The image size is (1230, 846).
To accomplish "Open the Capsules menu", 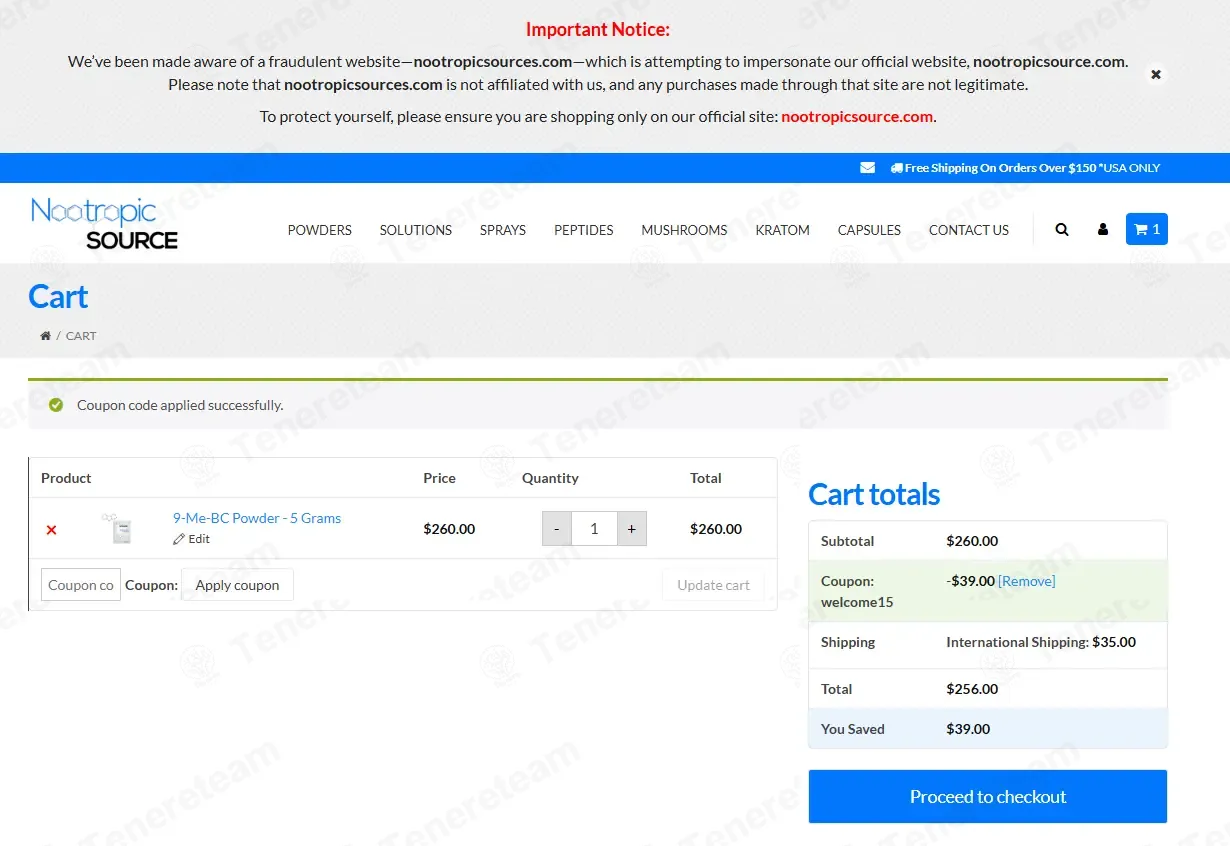I will pyautogui.click(x=869, y=230).
